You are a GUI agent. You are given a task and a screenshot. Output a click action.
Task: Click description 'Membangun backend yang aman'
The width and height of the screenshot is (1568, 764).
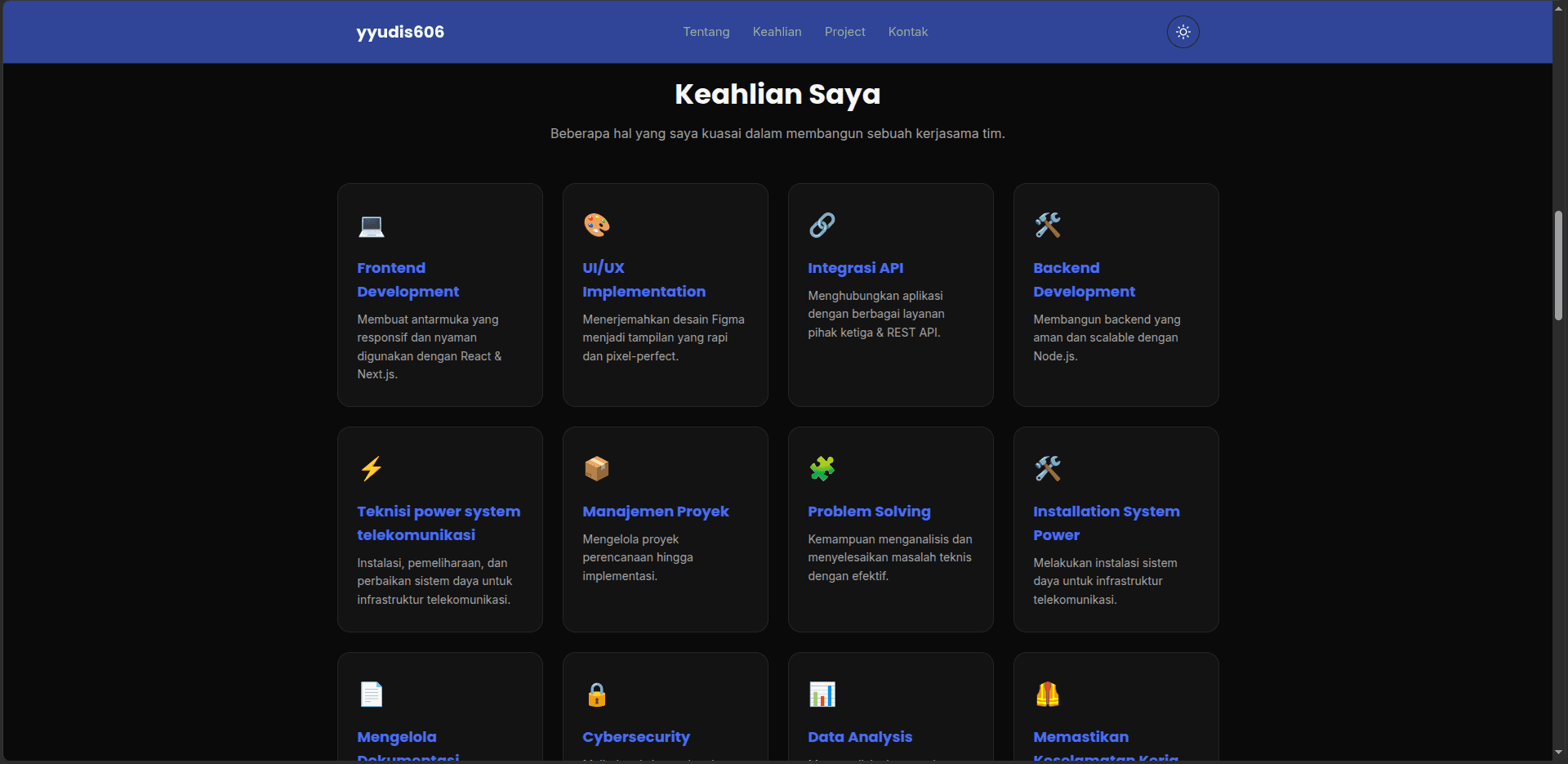click(1107, 337)
